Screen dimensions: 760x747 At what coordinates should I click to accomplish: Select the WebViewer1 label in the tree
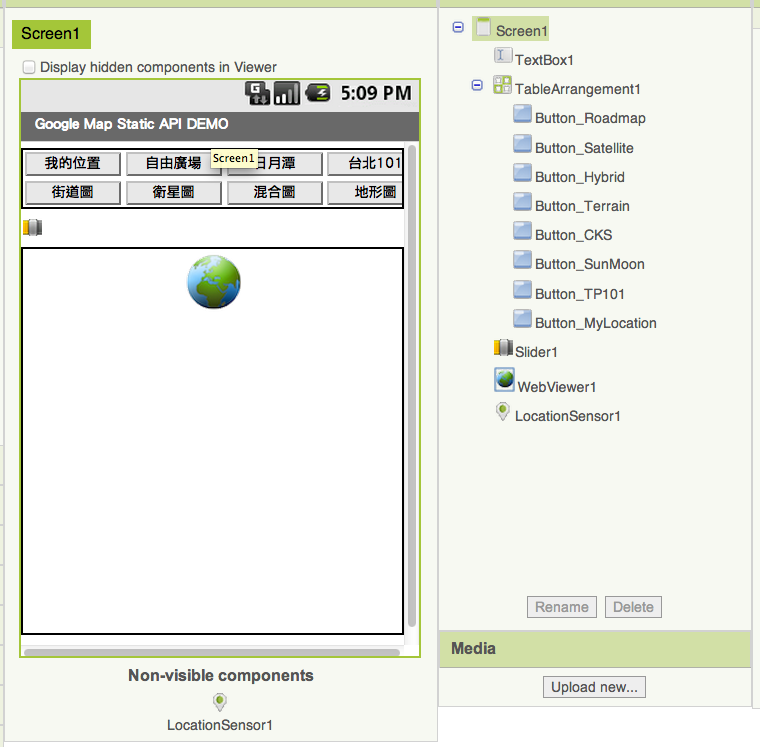(x=556, y=387)
